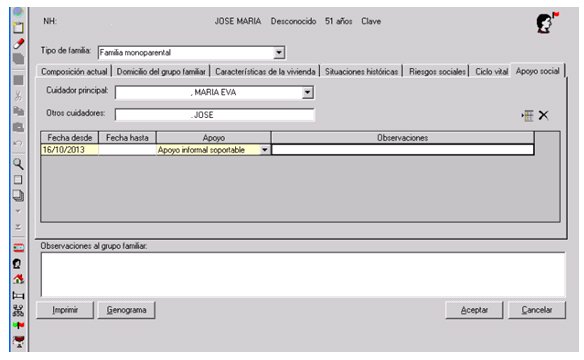Click the grayed paste clipboard icon
Viewport: 584px width, 360px height.
(18, 127)
